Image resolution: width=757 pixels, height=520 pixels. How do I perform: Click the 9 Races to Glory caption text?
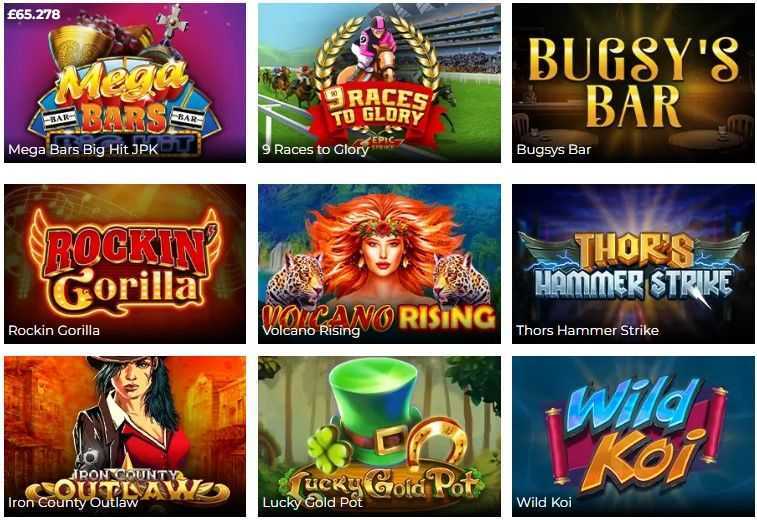[x=316, y=150]
